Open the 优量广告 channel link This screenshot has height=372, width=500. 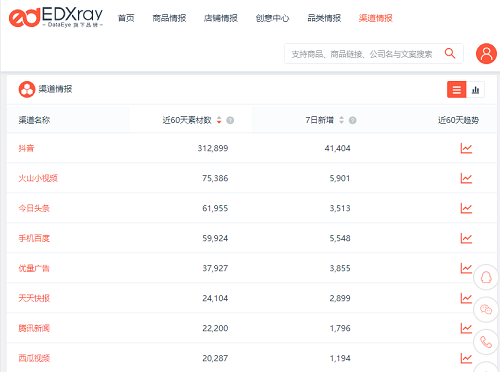34,268
